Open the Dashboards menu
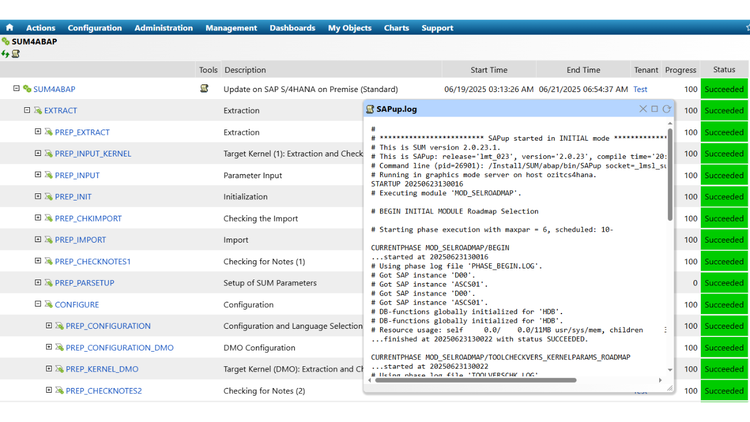Image resolution: width=750 pixels, height=422 pixels. (x=292, y=28)
